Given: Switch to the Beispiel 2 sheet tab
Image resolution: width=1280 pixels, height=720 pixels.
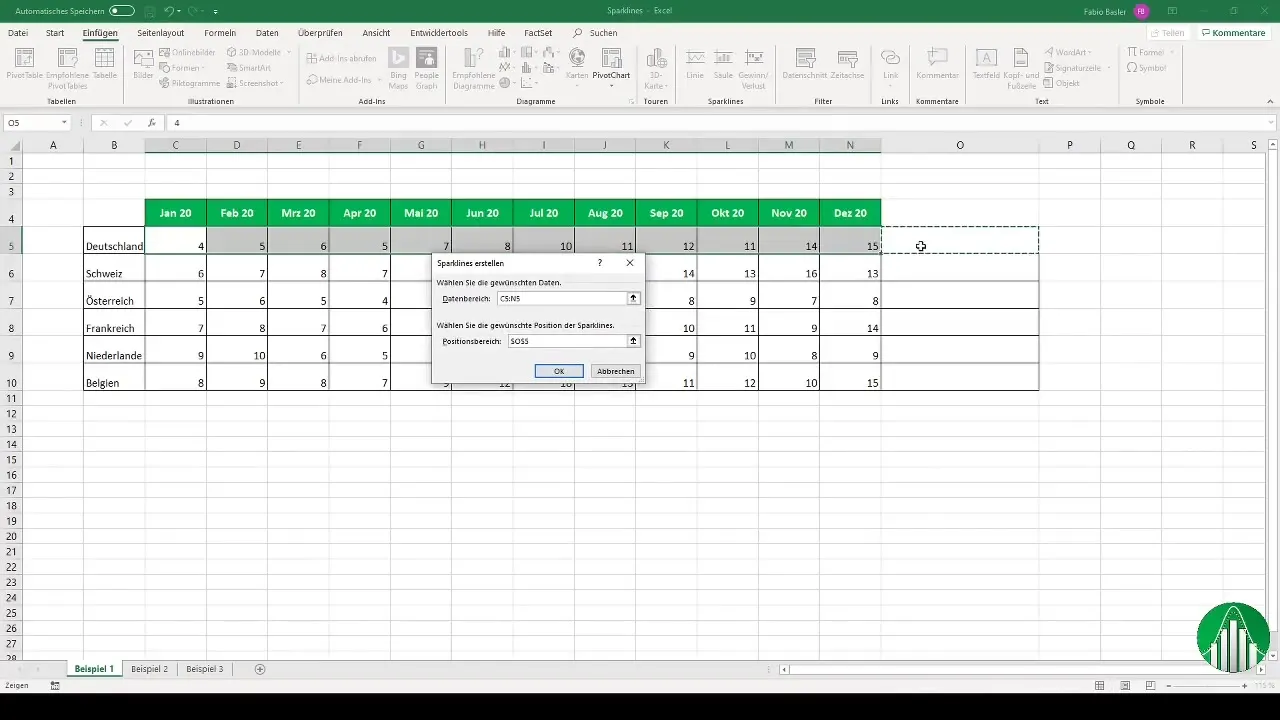Looking at the screenshot, I should tap(150, 668).
